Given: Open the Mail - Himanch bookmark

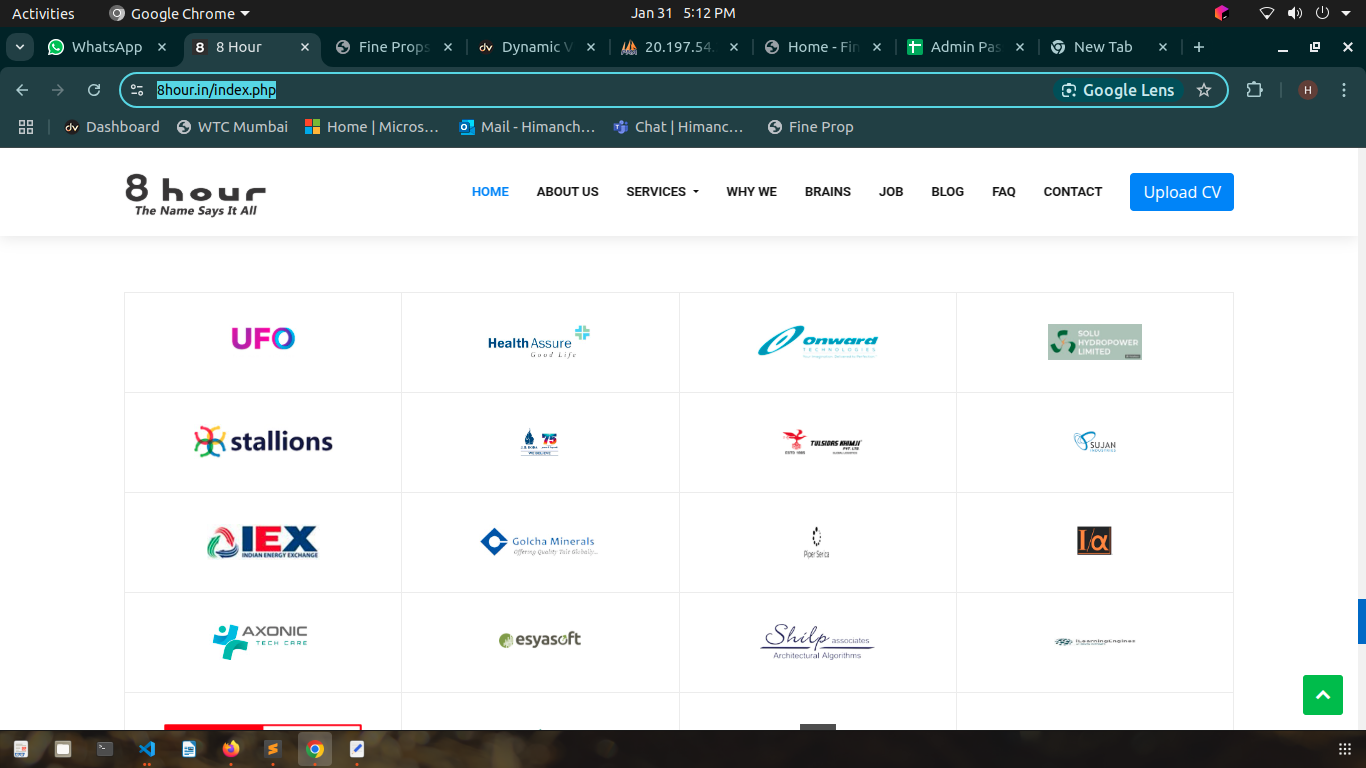Looking at the screenshot, I should (527, 127).
